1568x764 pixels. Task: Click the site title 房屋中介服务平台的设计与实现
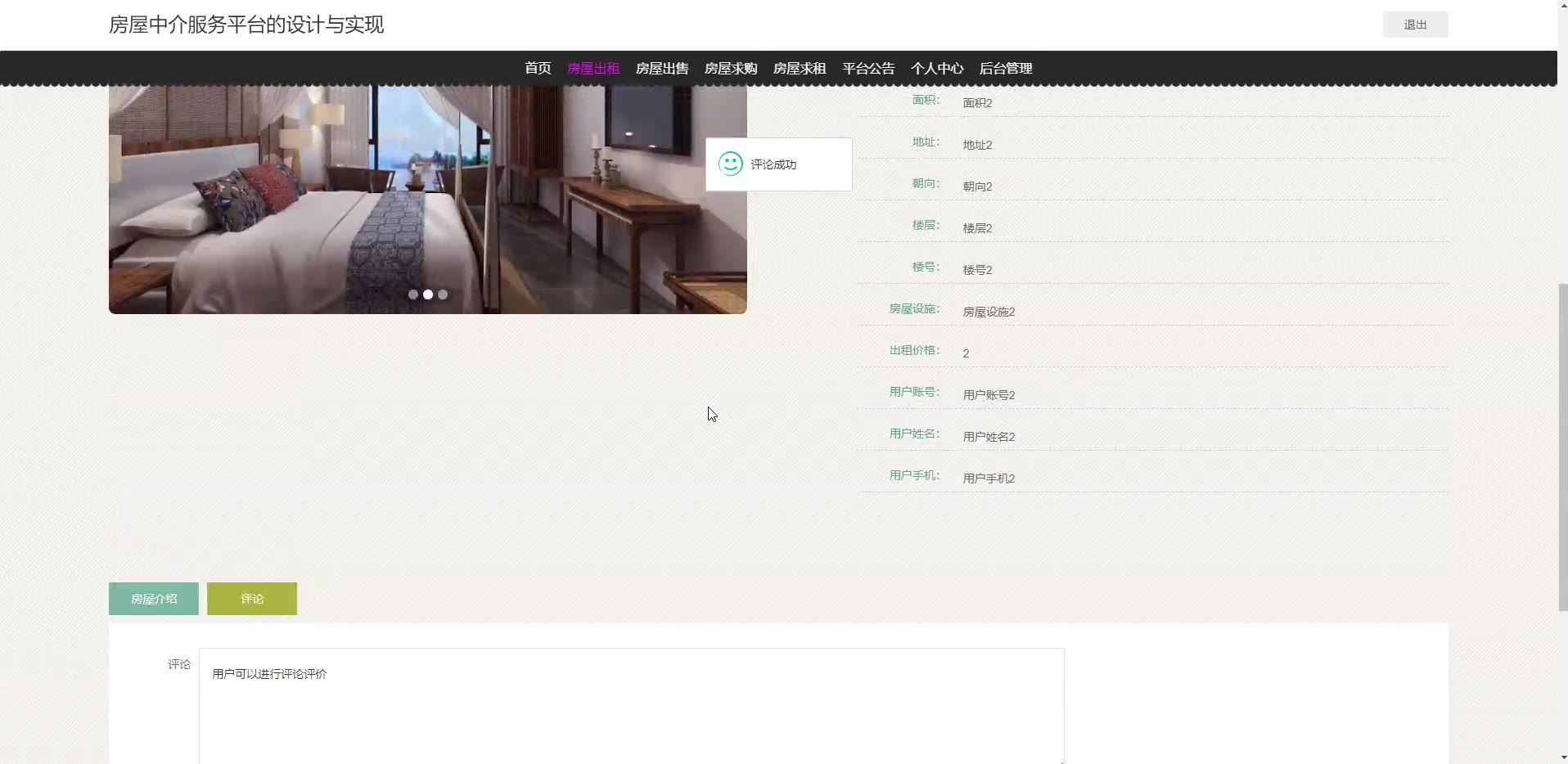point(246,25)
